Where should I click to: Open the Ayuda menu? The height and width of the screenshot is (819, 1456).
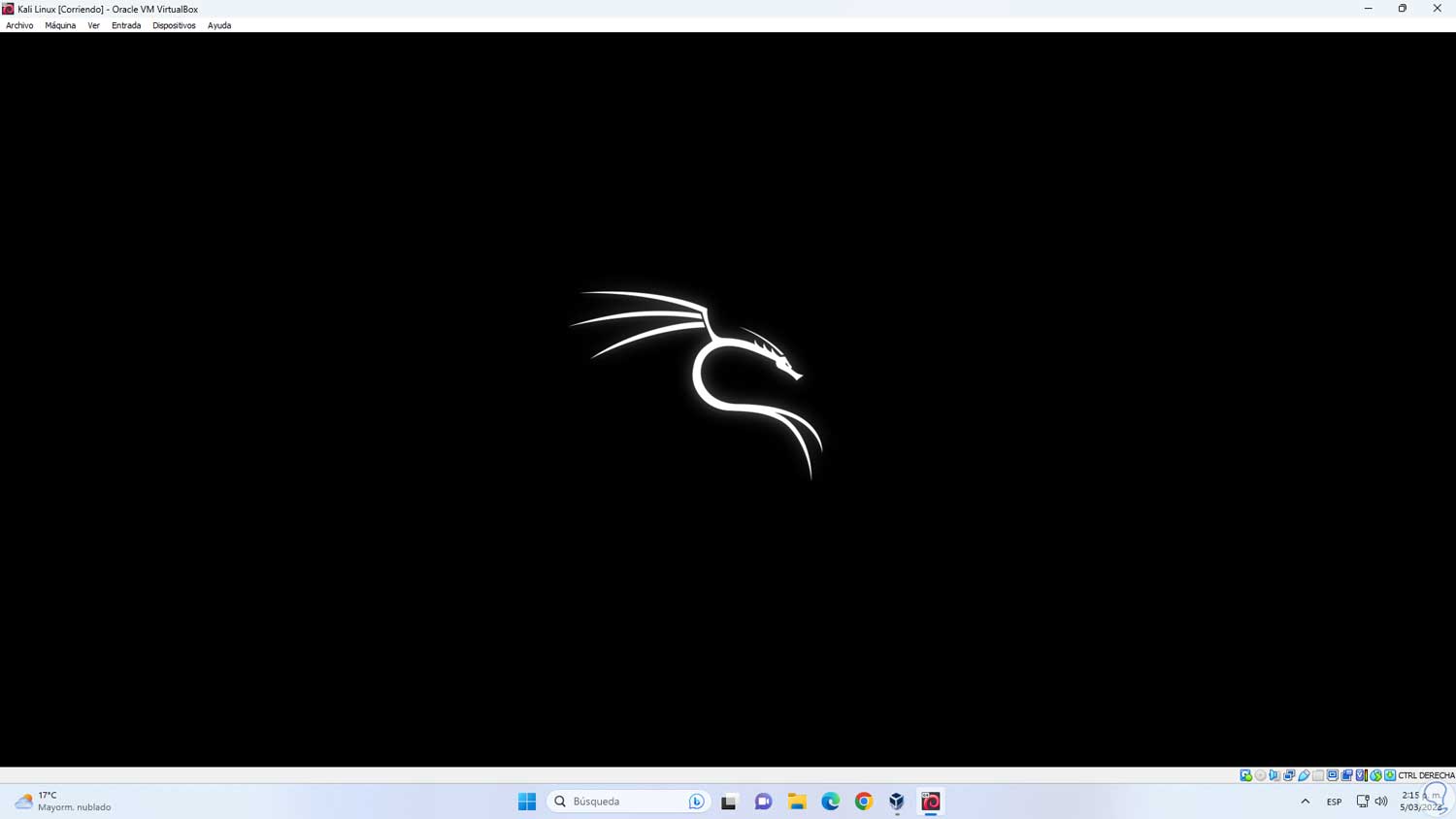click(219, 25)
